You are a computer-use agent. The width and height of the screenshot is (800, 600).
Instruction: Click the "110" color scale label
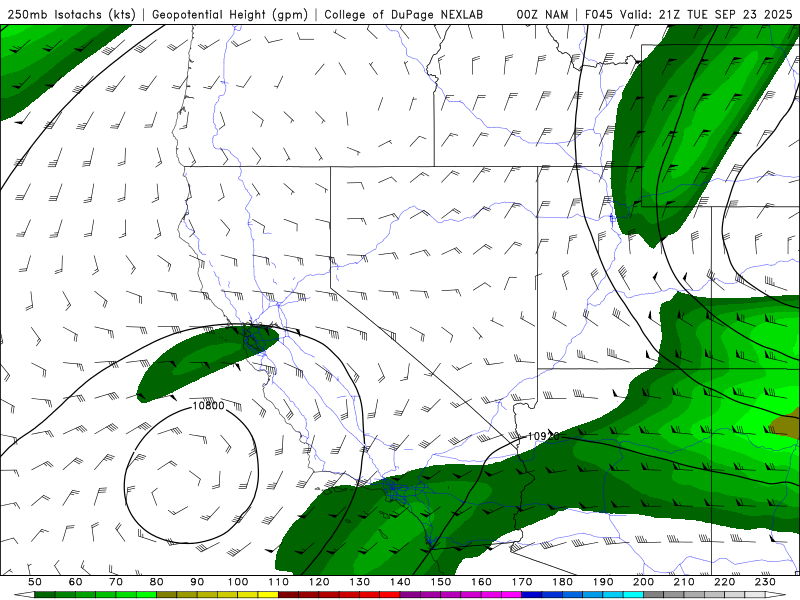(279, 582)
